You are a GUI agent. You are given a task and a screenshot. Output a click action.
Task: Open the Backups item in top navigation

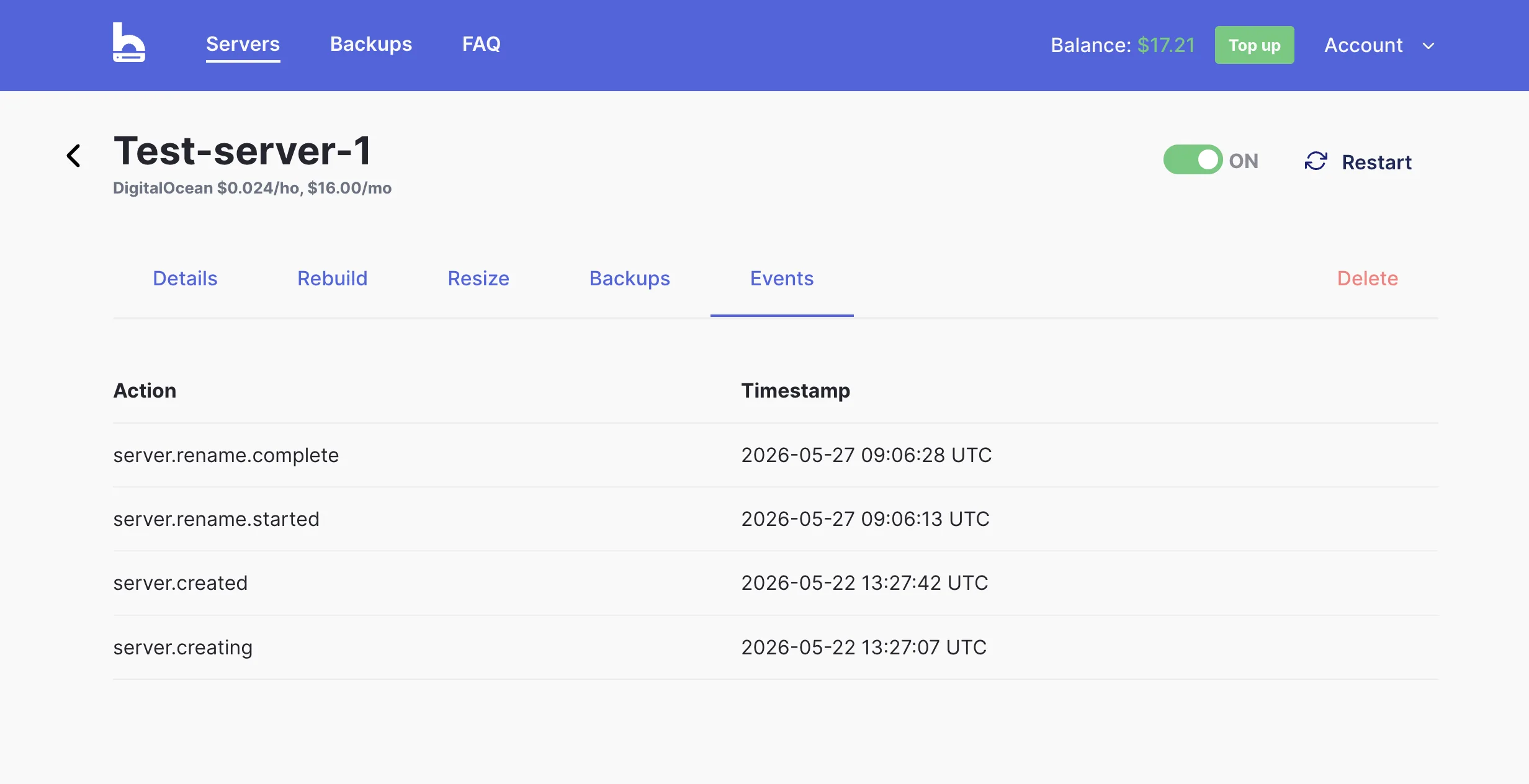(370, 44)
